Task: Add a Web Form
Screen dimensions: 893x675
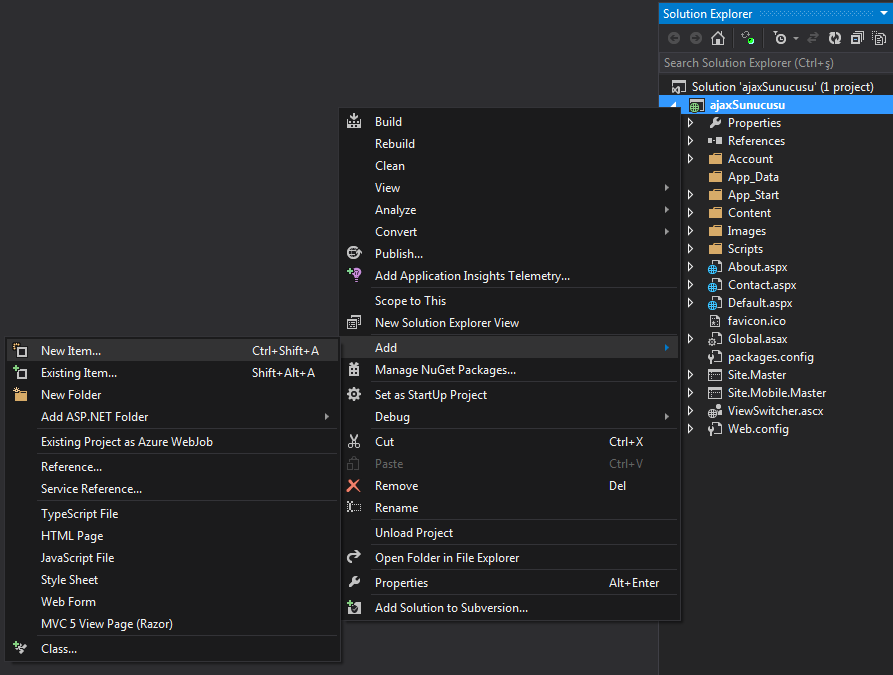Action: point(173,602)
